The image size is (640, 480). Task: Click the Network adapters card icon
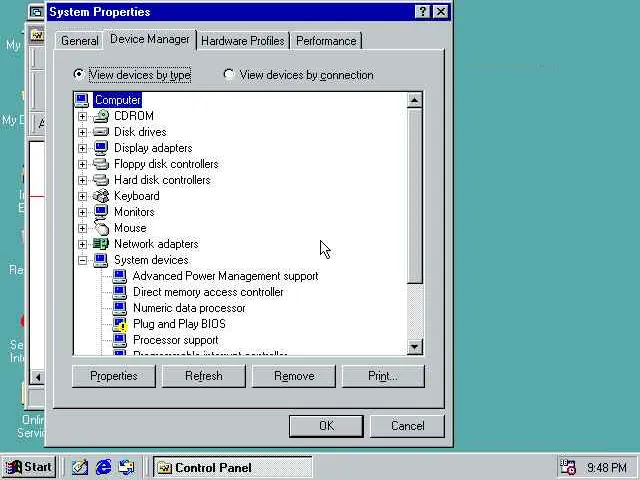point(101,244)
